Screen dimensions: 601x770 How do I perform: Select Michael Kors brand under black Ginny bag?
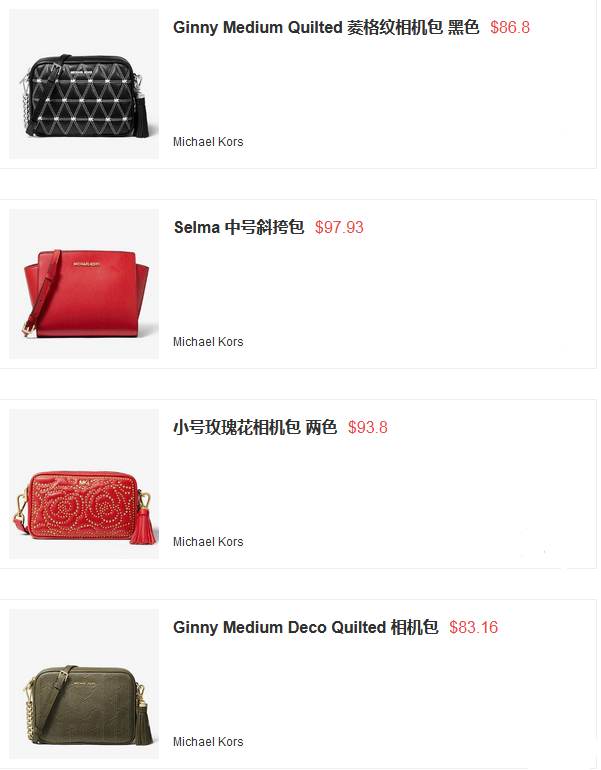coord(208,142)
